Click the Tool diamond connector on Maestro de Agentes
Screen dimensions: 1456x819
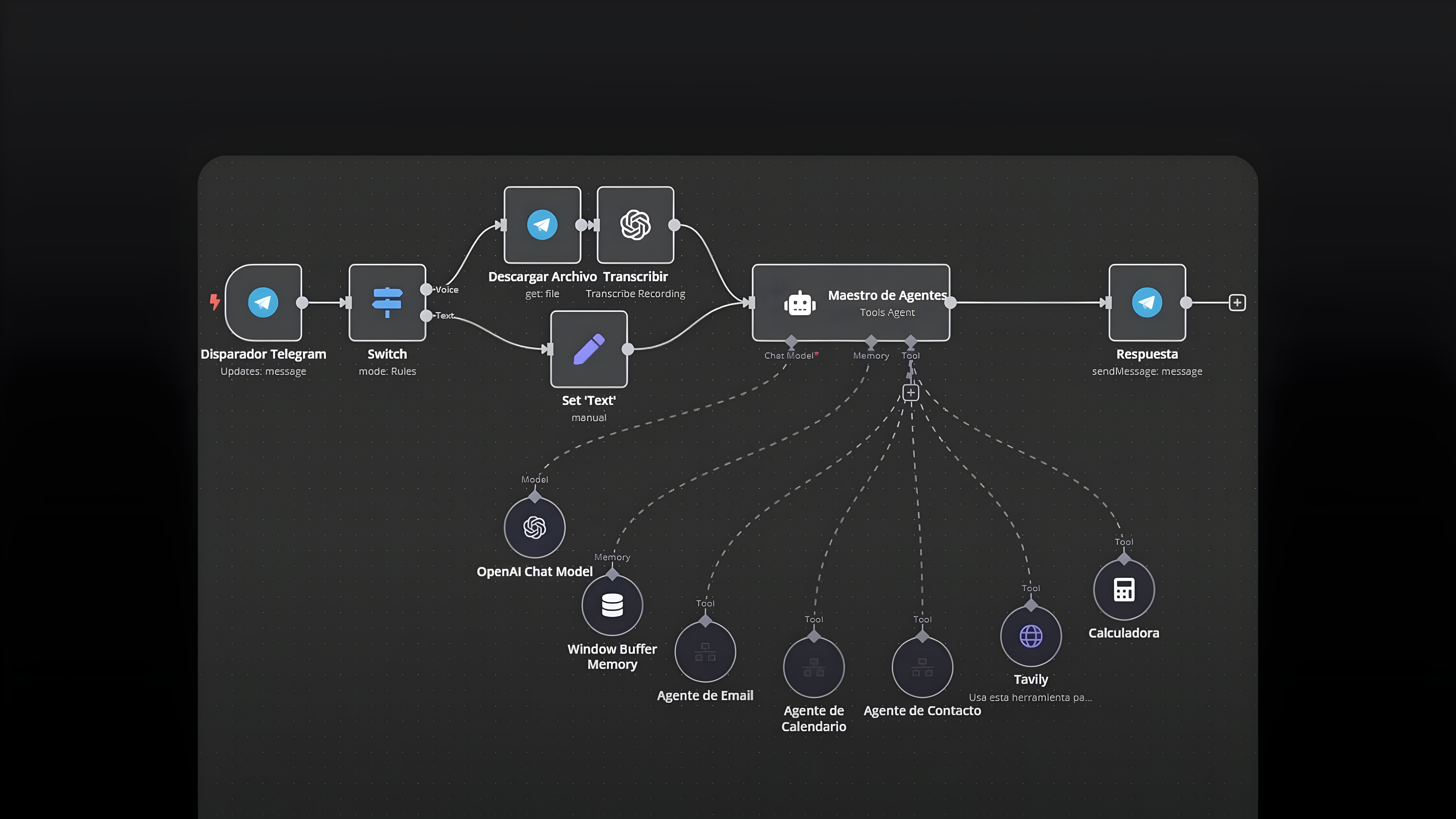pos(911,341)
